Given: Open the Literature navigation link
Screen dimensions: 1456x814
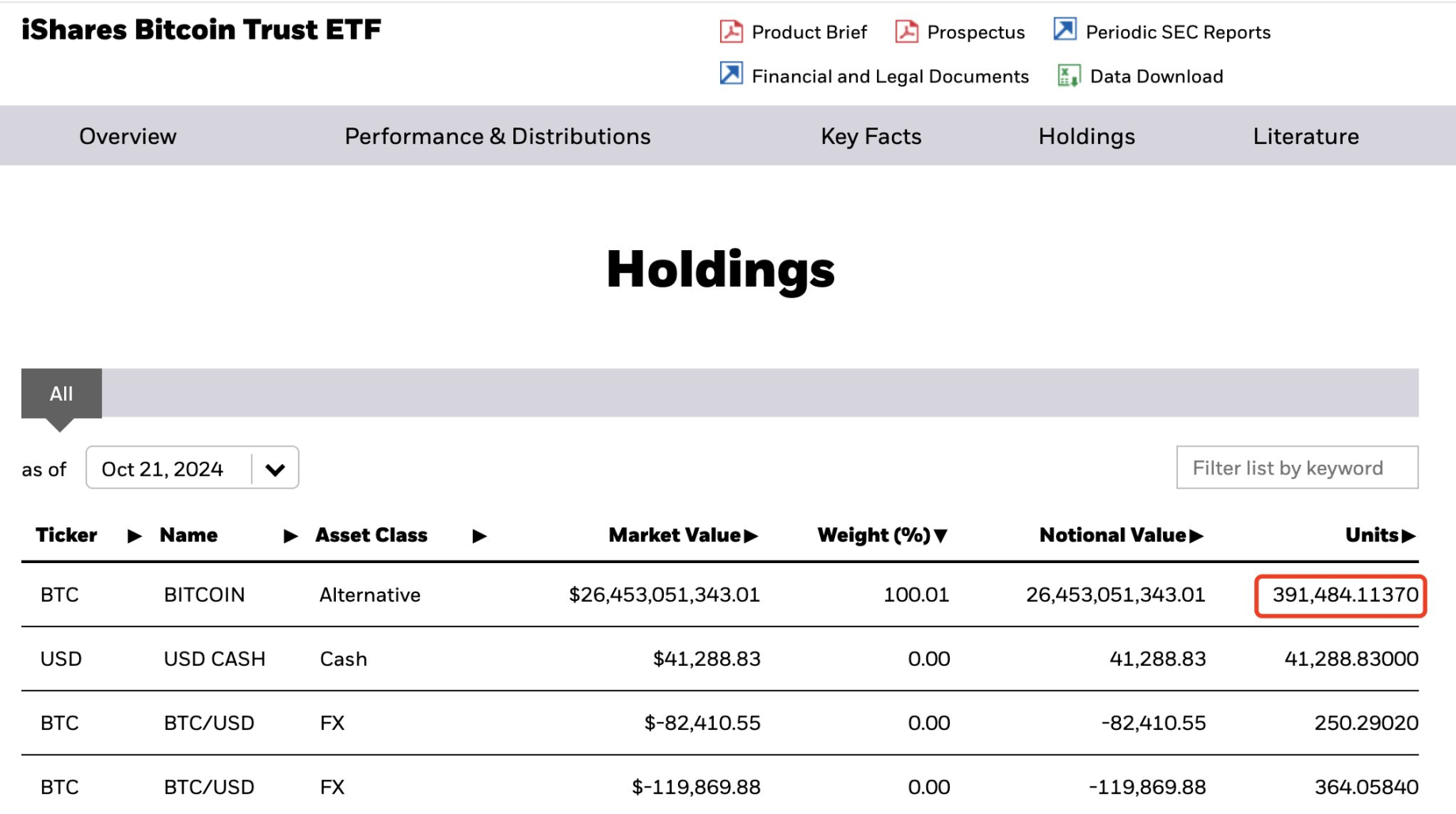Looking at the screenshot, I should [x=1305, y=136].
